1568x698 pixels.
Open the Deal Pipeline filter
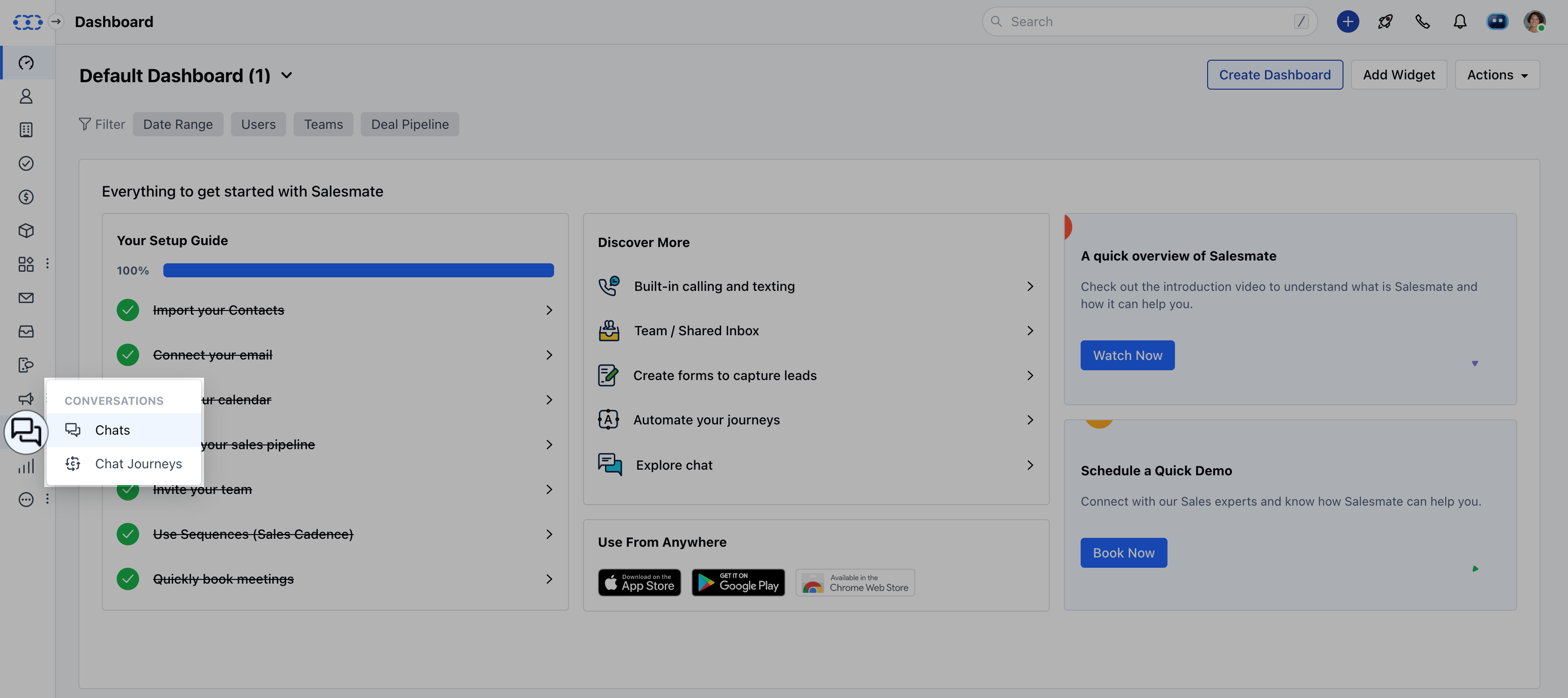(x=410, y=124)
